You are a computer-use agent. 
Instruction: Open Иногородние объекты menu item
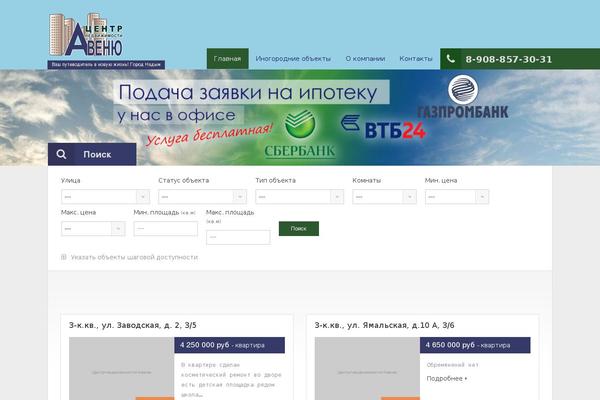click(x=293, y=59)
